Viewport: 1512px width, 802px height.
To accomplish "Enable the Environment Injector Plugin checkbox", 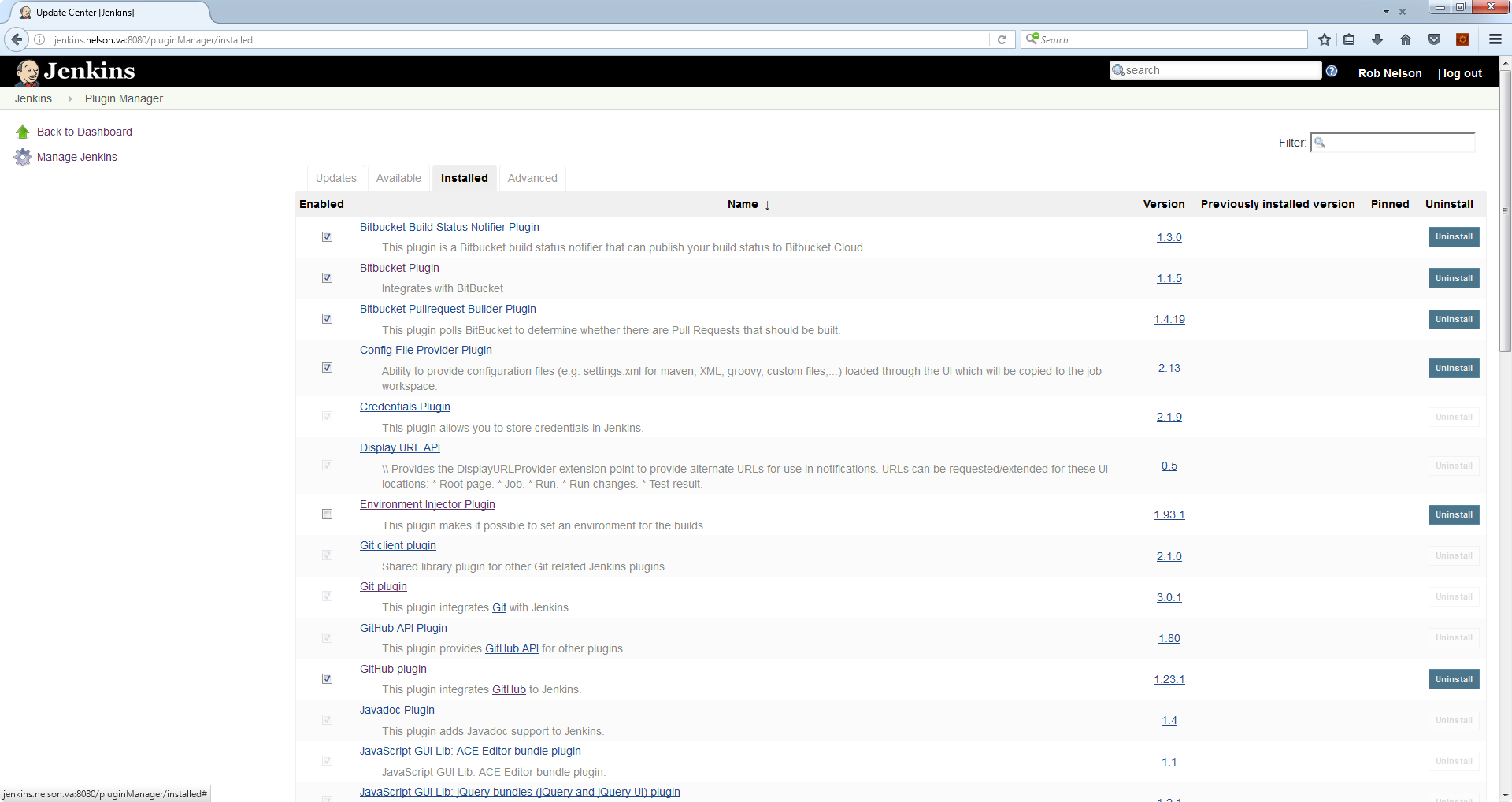I will coord(327,514).
